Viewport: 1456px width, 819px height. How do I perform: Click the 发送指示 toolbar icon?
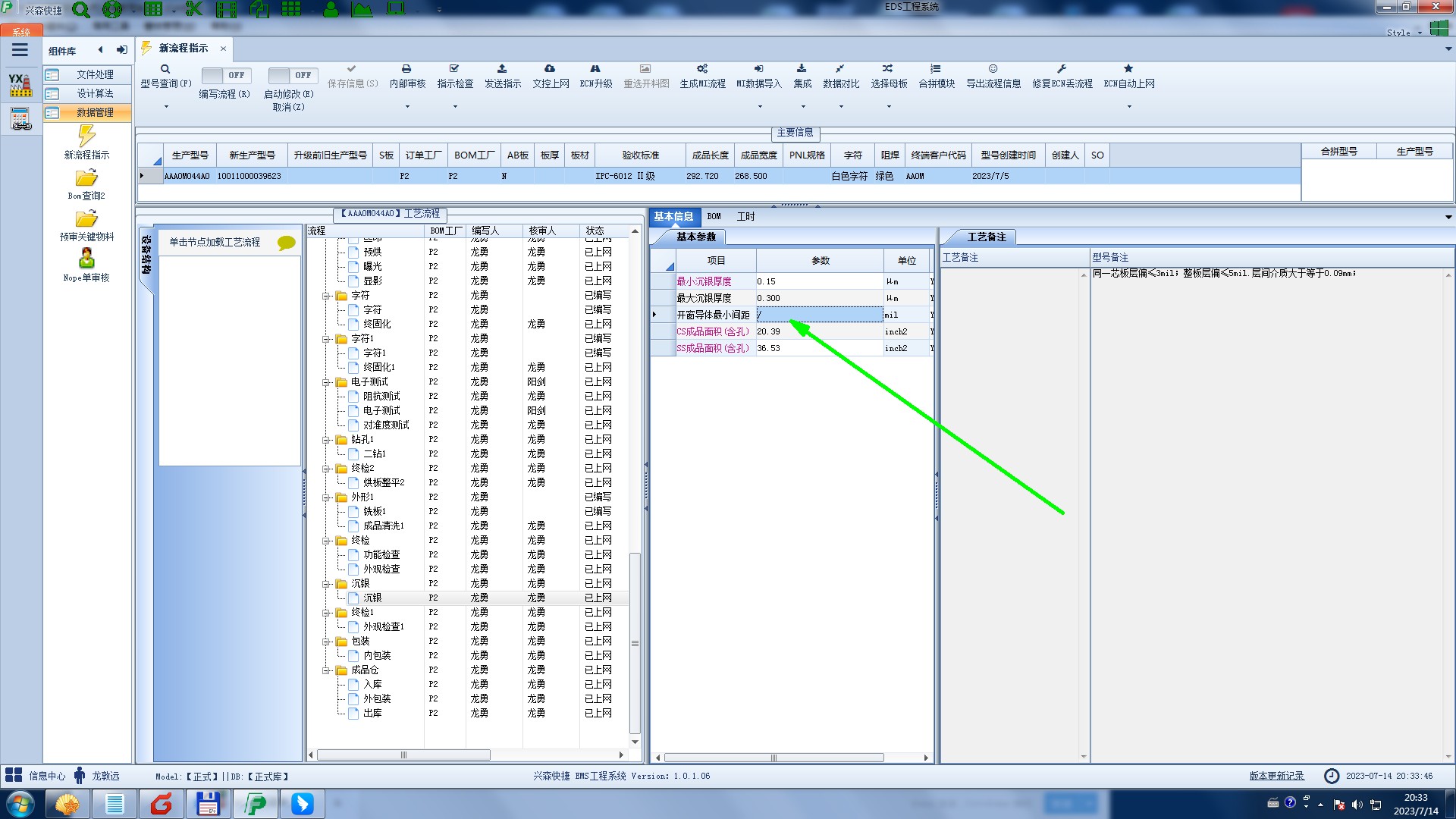point(502,69)
